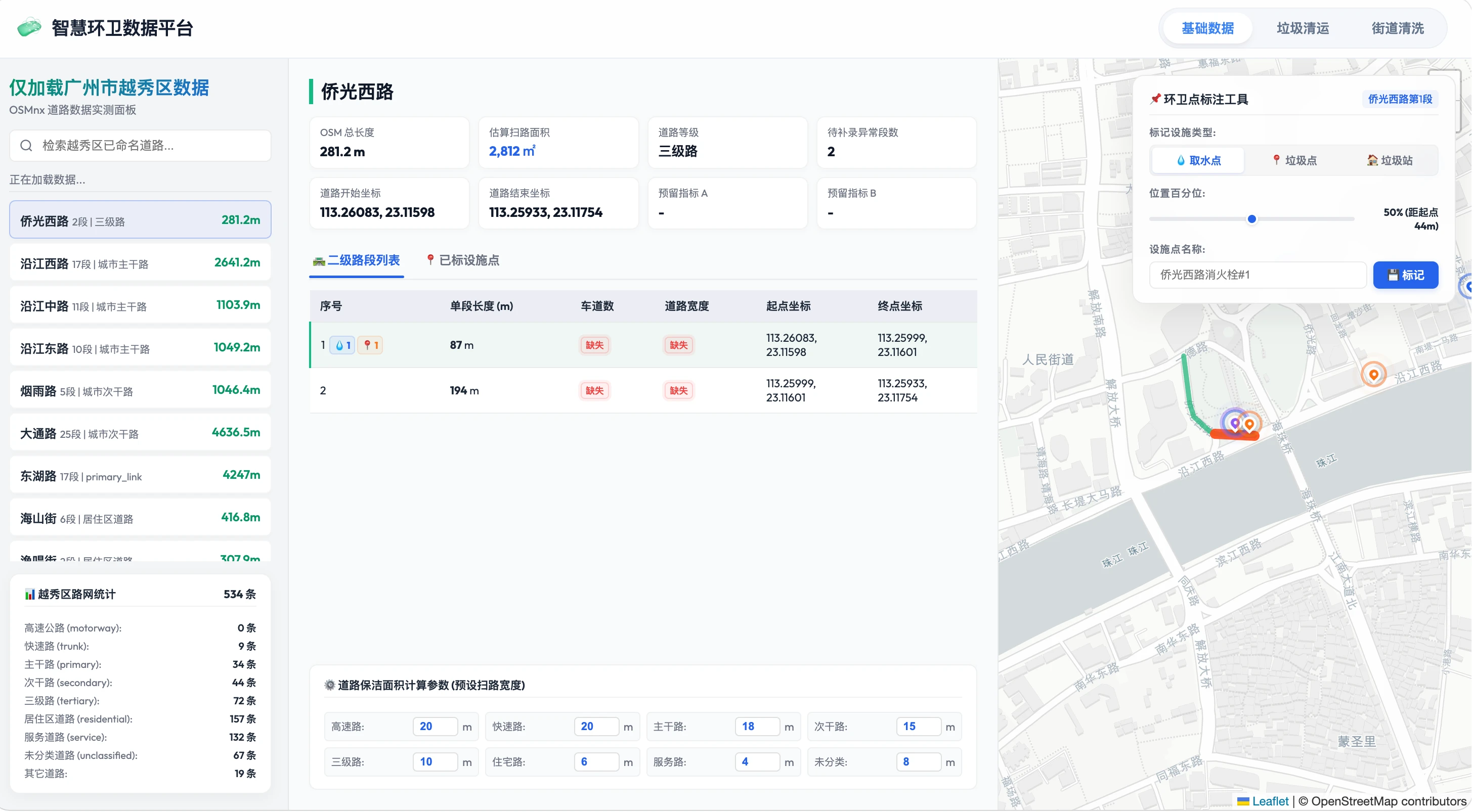The width and height of the screenshot is (1472, 812).
Task: Switch to 已标设施点 tab
Action: (463, 261)
